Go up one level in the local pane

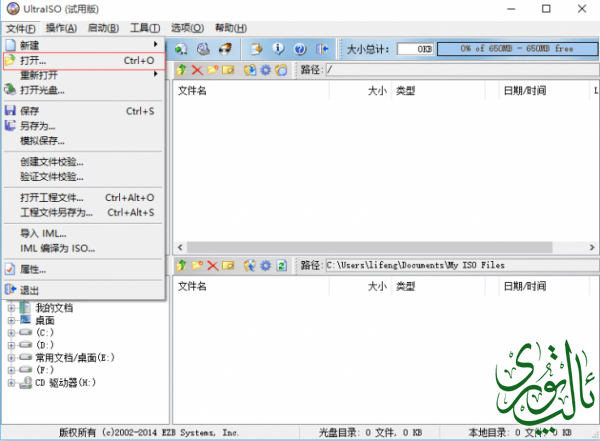coord(181,265)
